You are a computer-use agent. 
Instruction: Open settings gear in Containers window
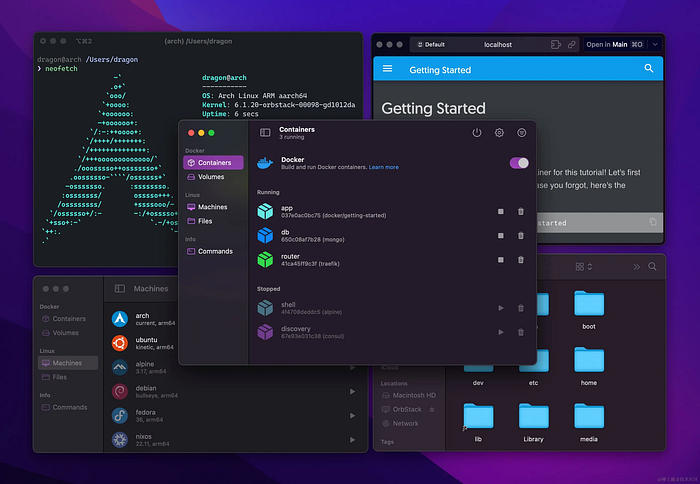coord(499,133)
